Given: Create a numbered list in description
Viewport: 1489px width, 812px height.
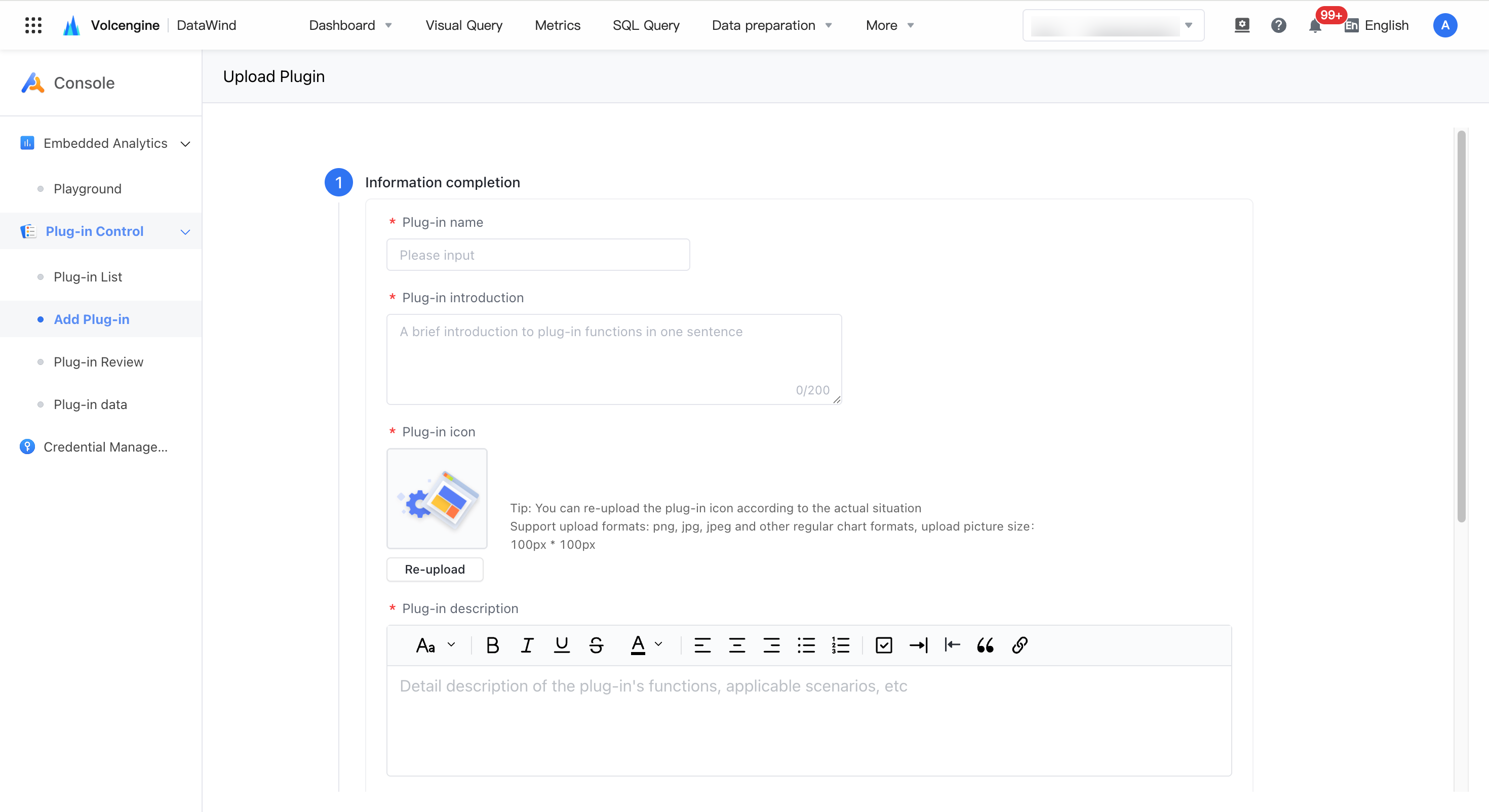Looking at the screenshot, I should tap(840, 645).
